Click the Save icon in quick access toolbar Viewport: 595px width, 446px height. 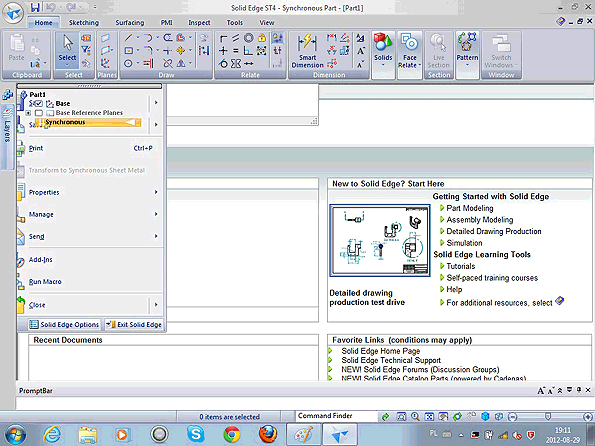tap(35, 7)
